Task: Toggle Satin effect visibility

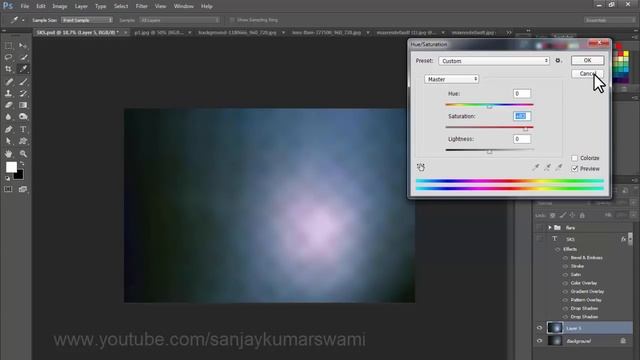Action: (565, 275)
